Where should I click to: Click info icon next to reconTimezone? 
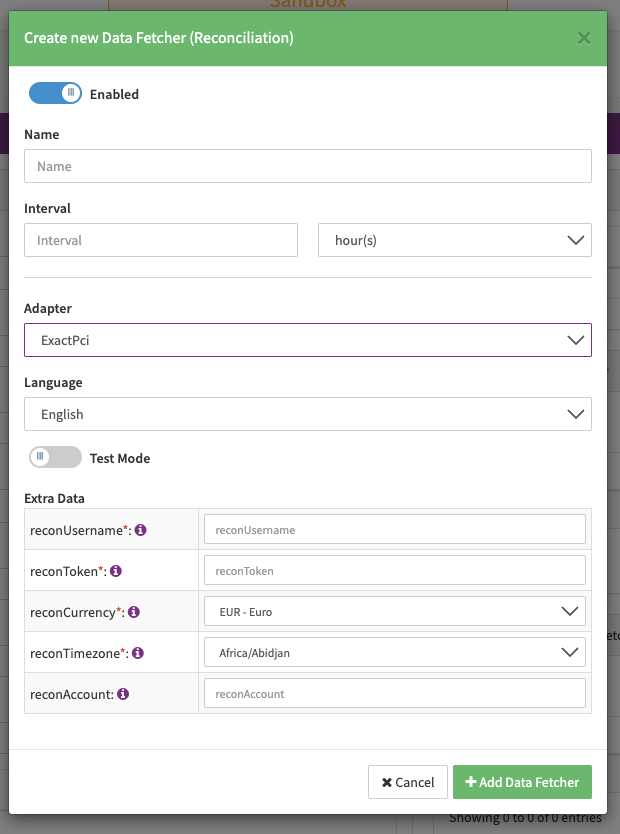[138, 653]
